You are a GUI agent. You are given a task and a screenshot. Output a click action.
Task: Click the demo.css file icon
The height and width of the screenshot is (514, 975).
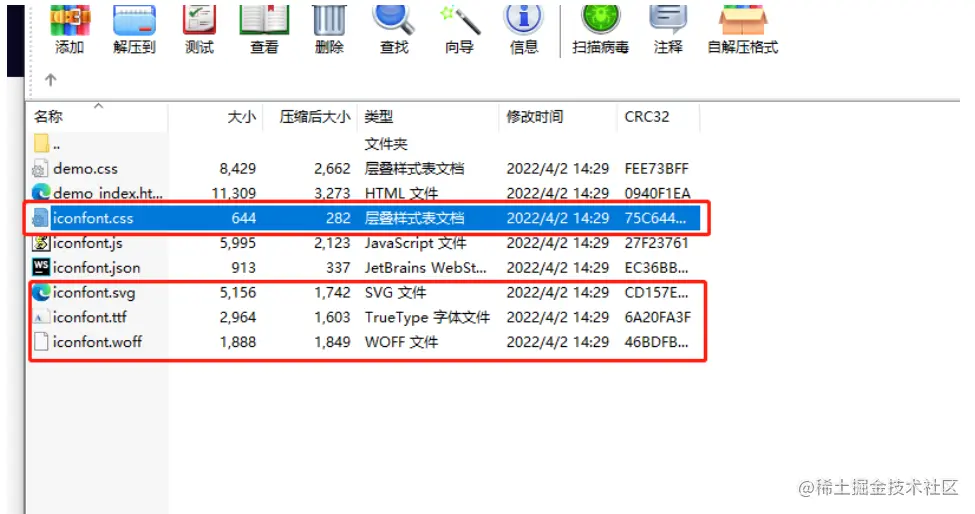(x=40, y=168)
